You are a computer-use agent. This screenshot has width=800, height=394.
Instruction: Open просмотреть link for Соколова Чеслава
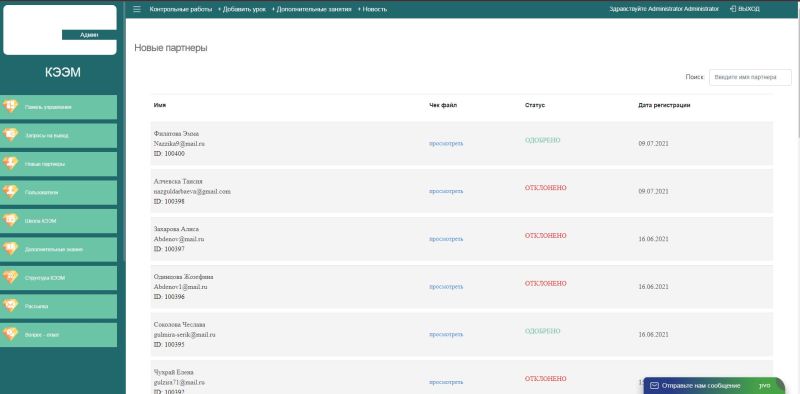click(x=446, y=334)
